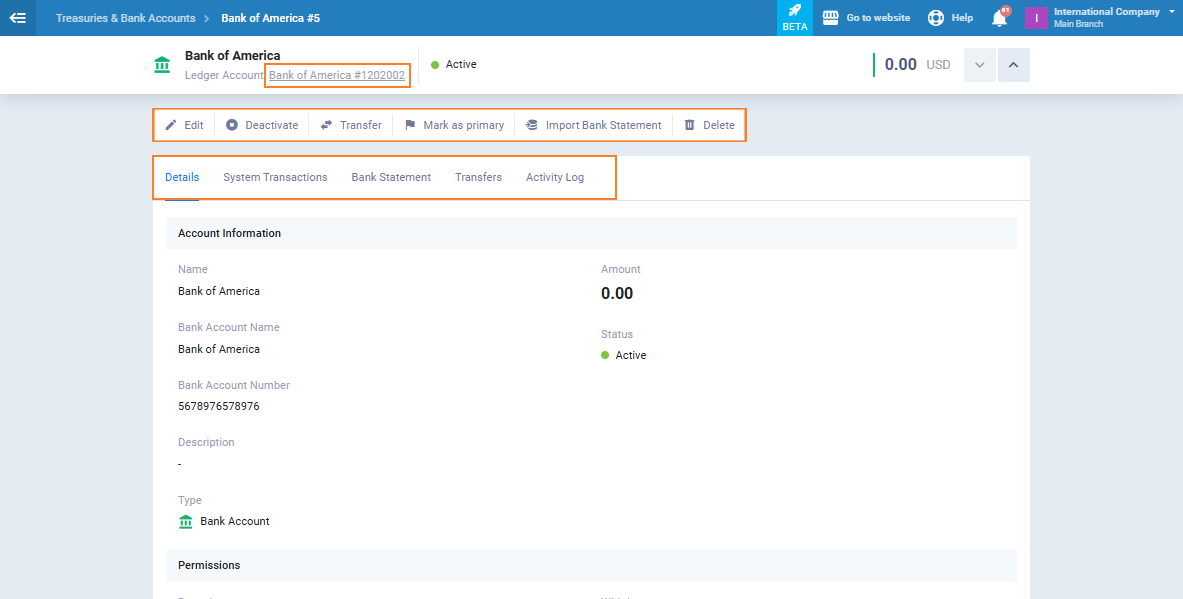
Task: Click the Deactivate stop-circle icon
Action: (232, 125)
